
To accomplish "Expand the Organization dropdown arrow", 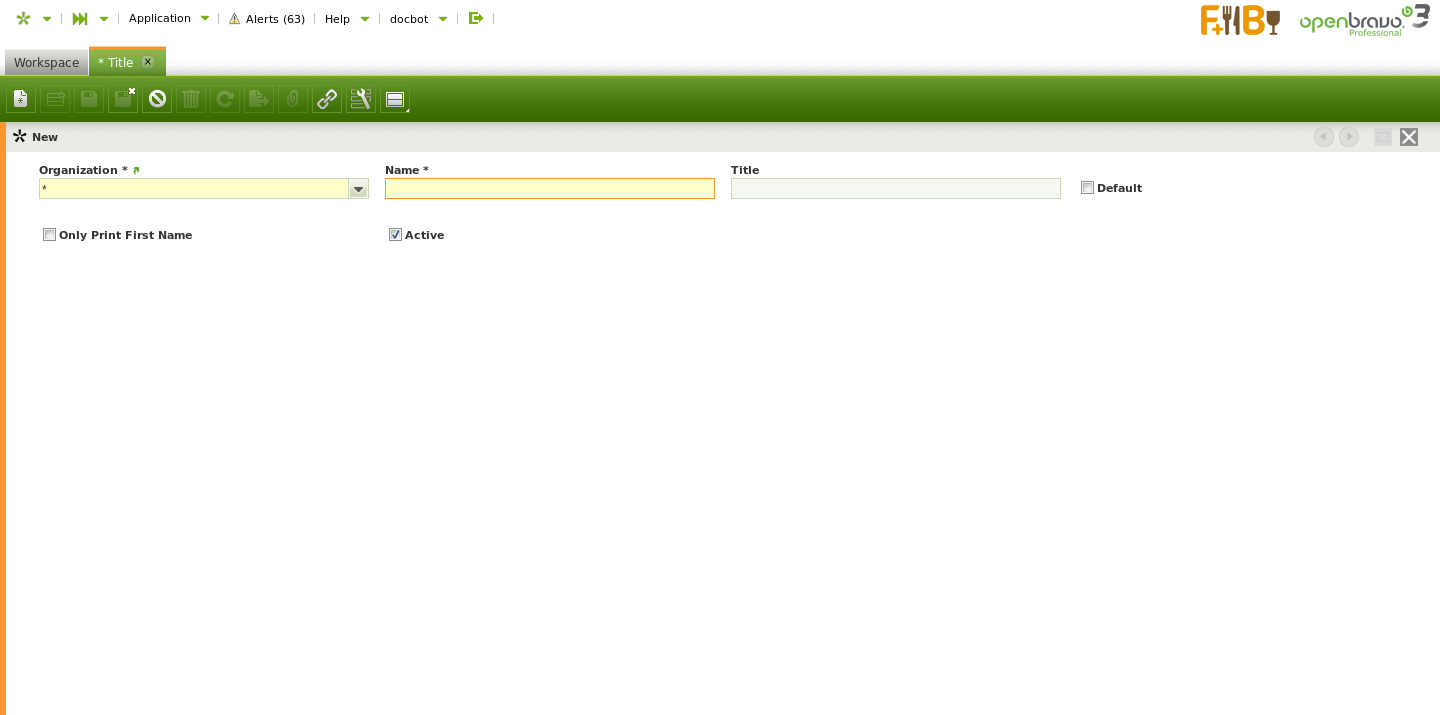I will [358, 189].
